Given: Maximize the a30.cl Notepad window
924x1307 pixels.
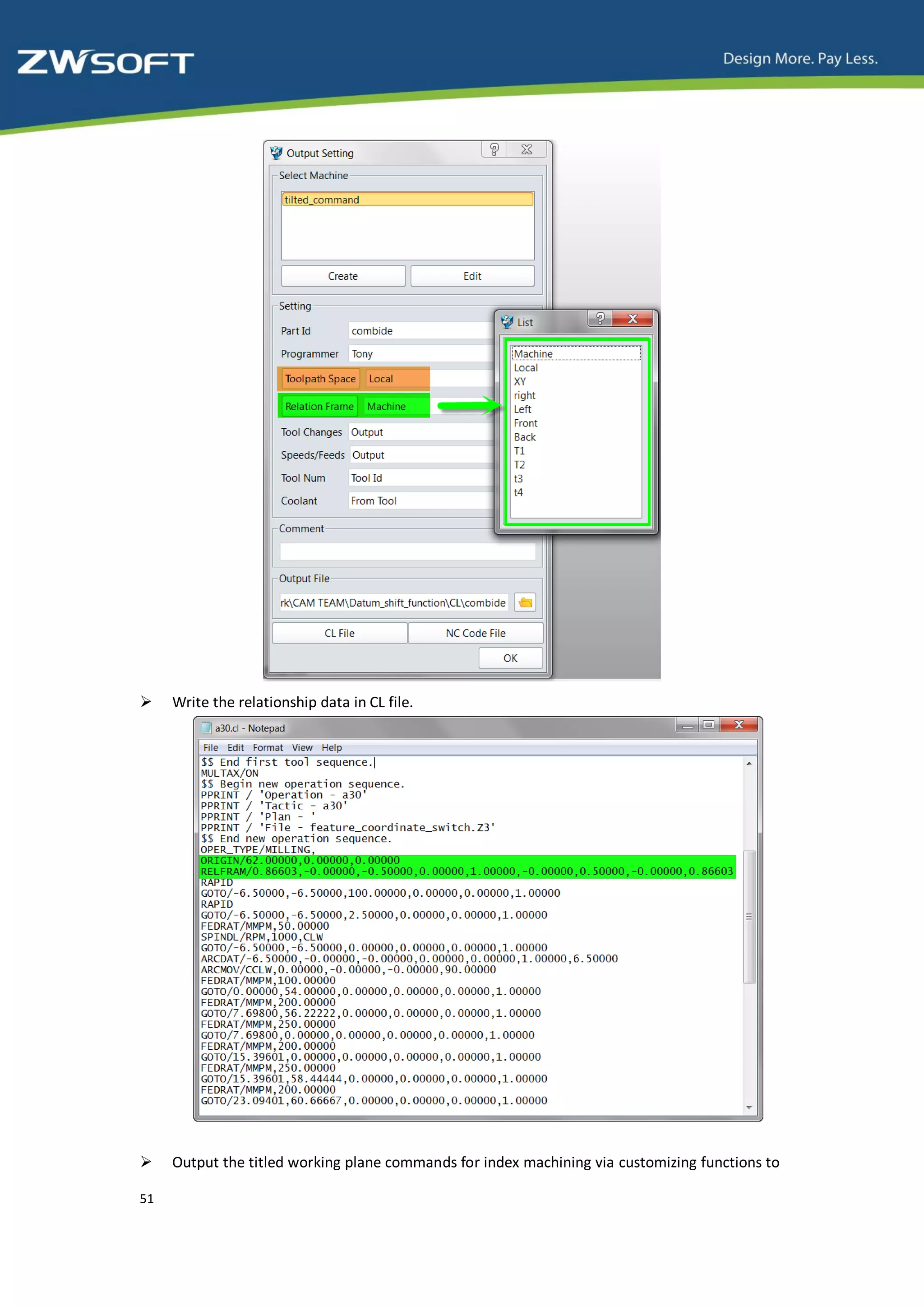Looking at the screenshot, I should pyautogui.click(x=708, y=725).
